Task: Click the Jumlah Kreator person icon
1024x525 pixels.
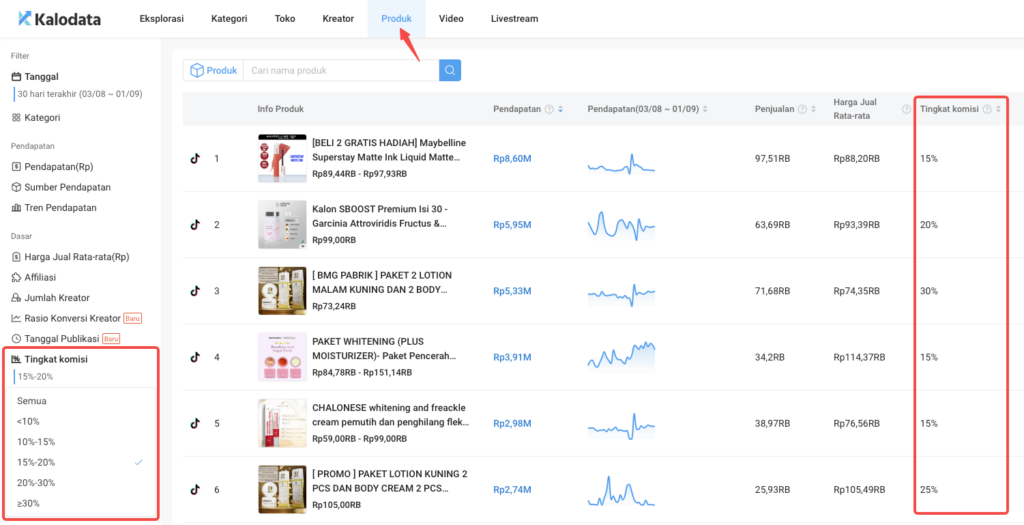Action: 16,297
